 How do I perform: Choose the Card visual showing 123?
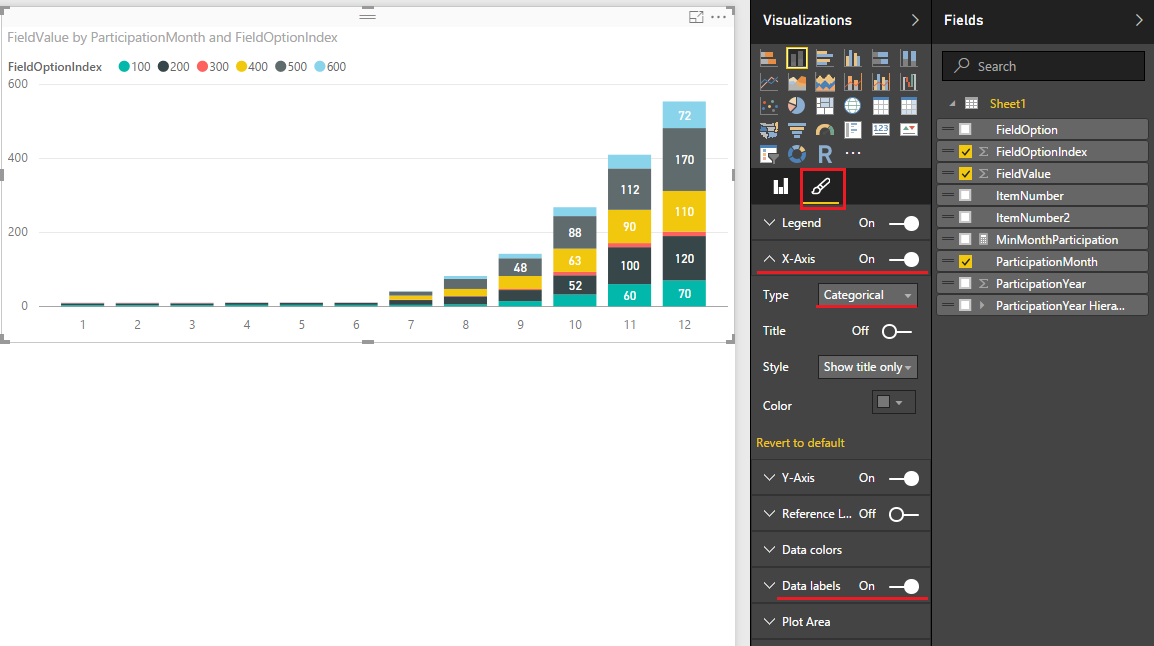tap(880, 129)
